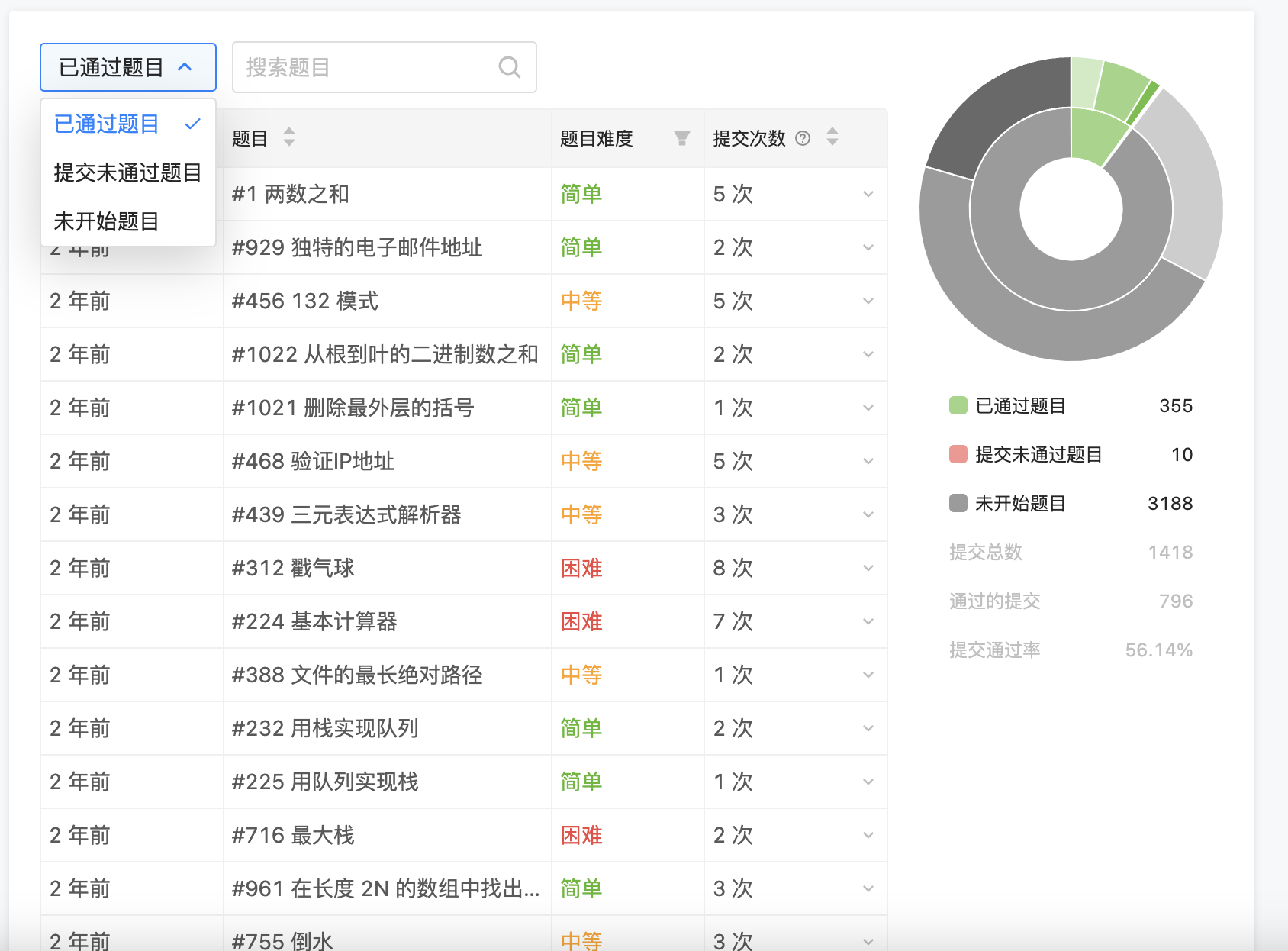Open problem #929 独特的电子邮件地址
The height and width of the screenshot is (951, 1288).
click(x=357, y=247)
